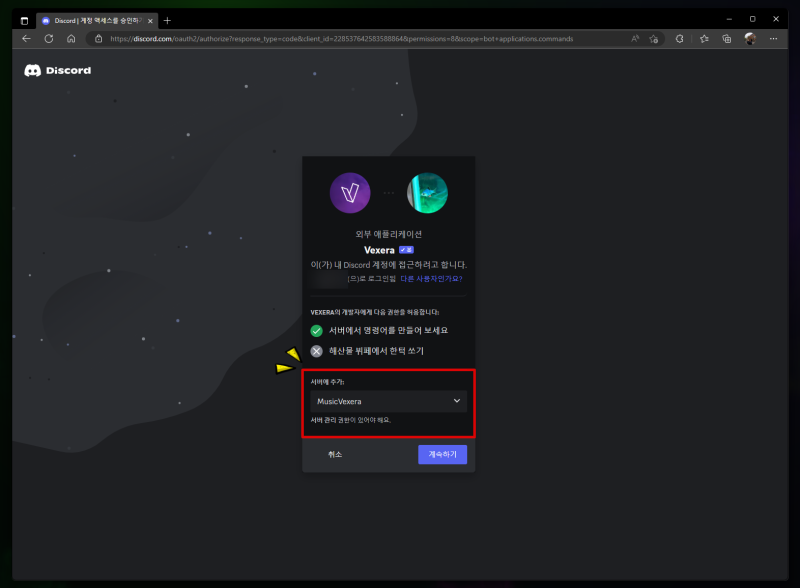
Task: Open a new browser tab
Action: [167, 21]
